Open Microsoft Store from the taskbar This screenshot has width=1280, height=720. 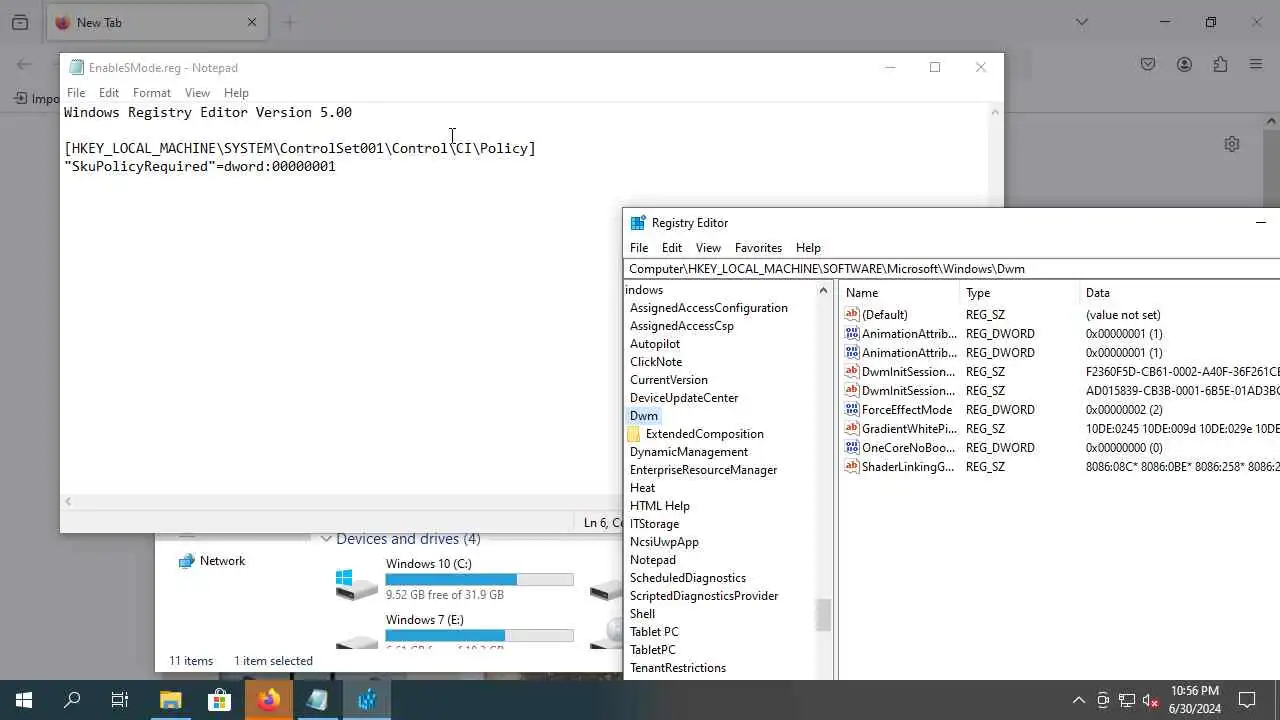[x=219, y=700]
